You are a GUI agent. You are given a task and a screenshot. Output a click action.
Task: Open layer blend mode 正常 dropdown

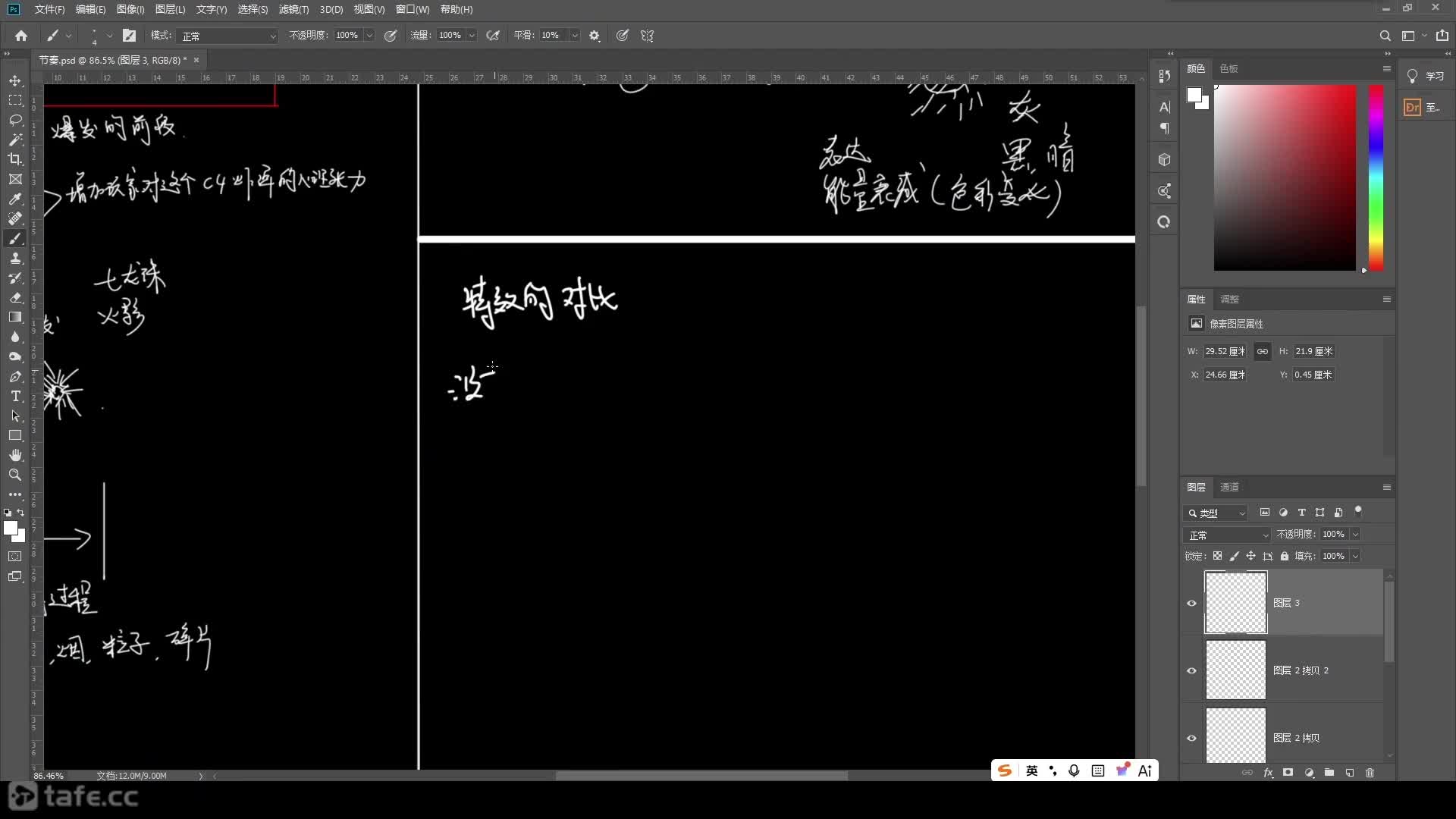[1227, 535]
